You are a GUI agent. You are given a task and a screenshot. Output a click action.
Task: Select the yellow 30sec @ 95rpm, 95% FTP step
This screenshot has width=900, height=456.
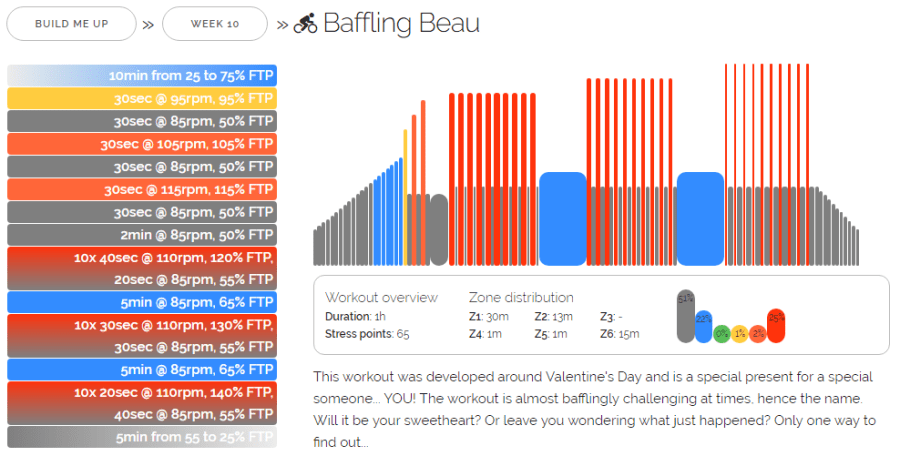(x=142, y=98)
